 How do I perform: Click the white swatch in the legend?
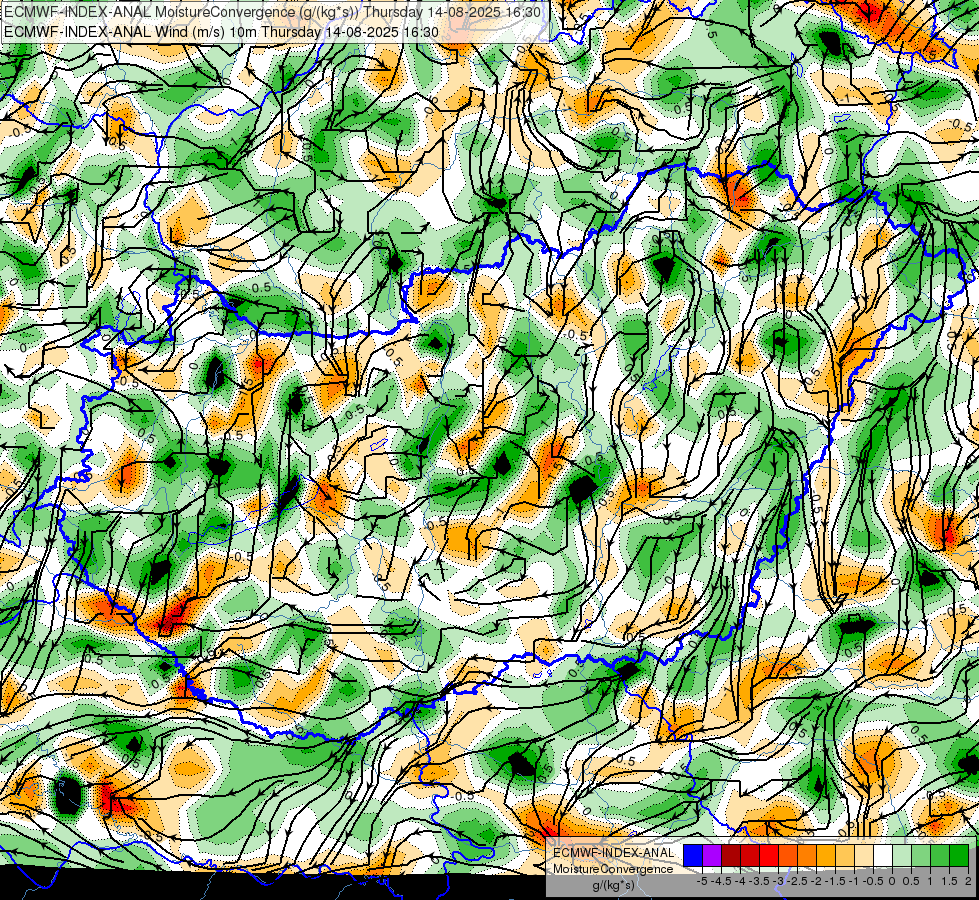883,856
